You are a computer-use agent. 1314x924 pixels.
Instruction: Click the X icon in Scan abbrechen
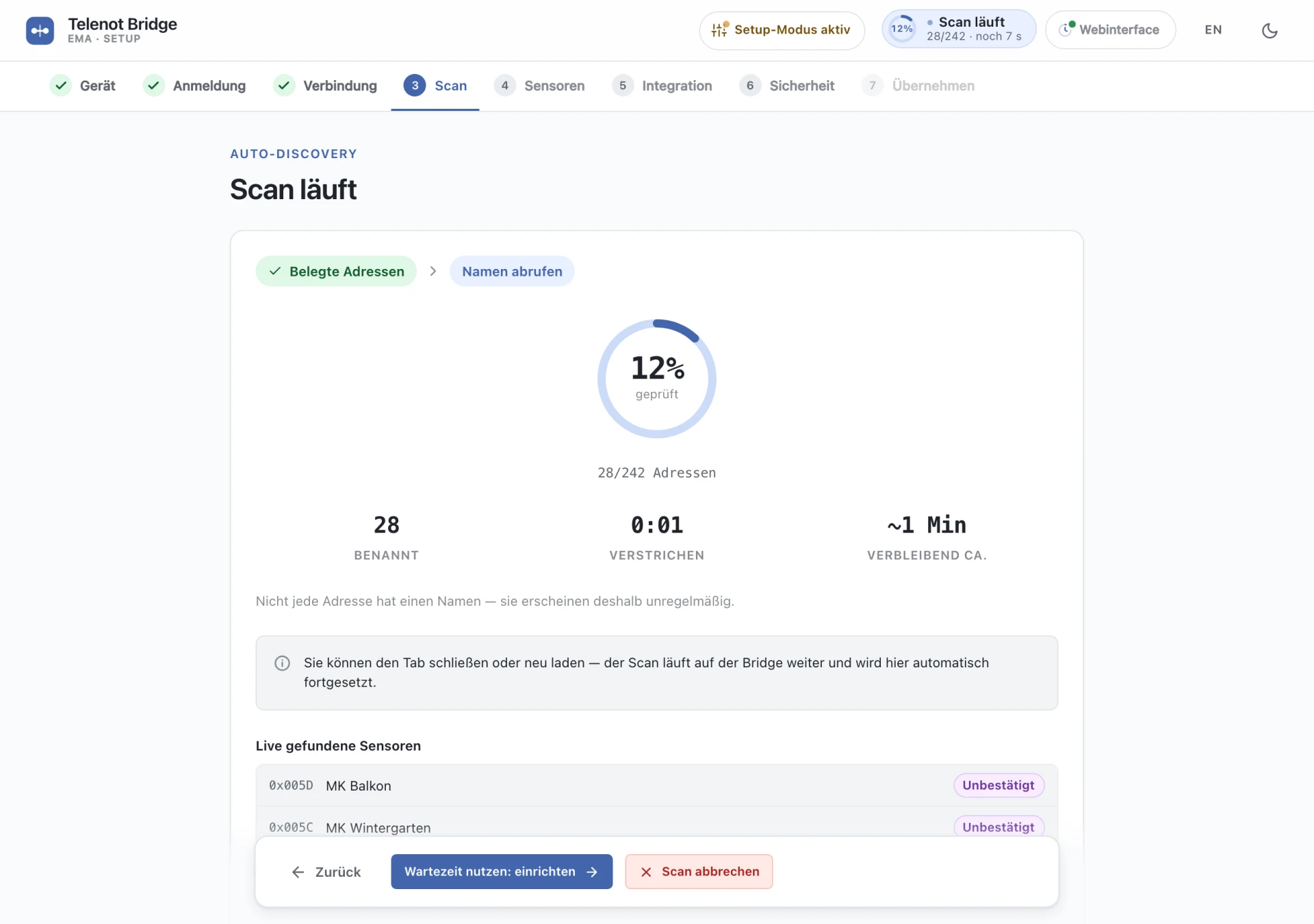tap(646, 872)
